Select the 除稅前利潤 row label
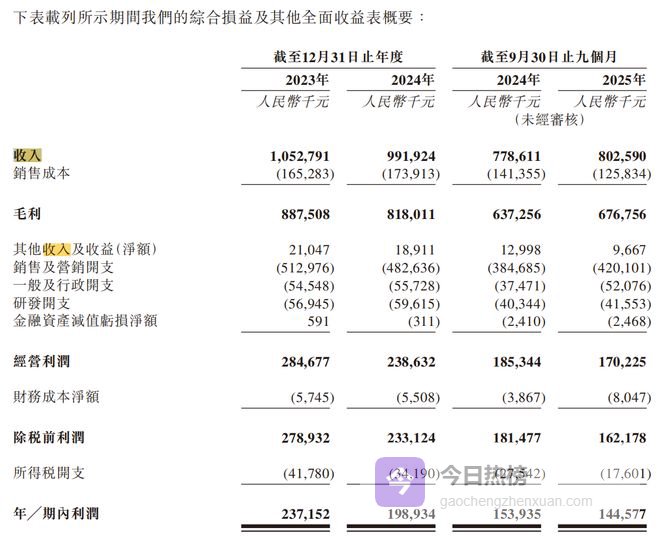Viewport: 660px width, 542px height. 48,438
